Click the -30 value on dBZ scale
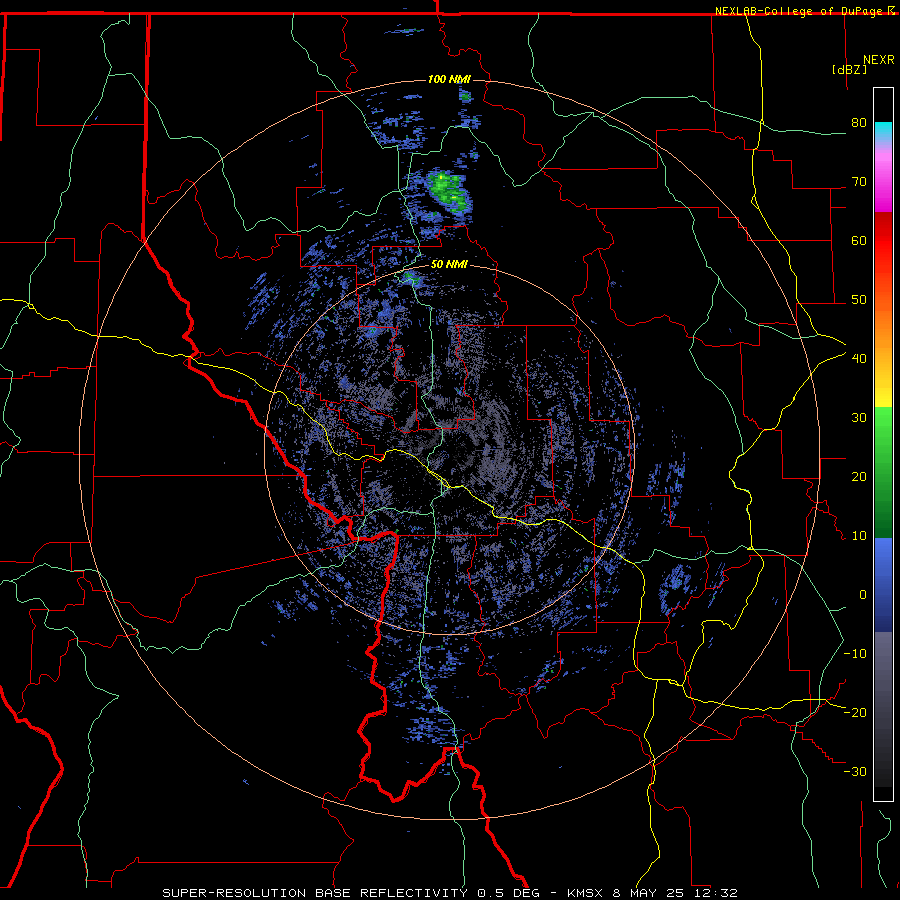Screen dimensions: 900x900 855,771
